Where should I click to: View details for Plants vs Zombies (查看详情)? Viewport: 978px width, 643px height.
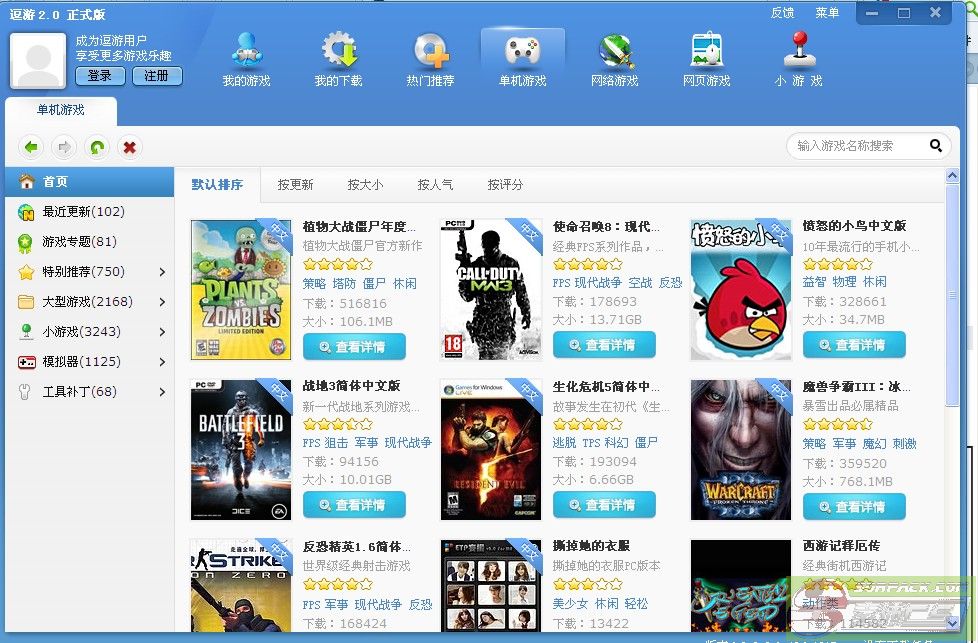pyautogui.click(x=354, y=346)
